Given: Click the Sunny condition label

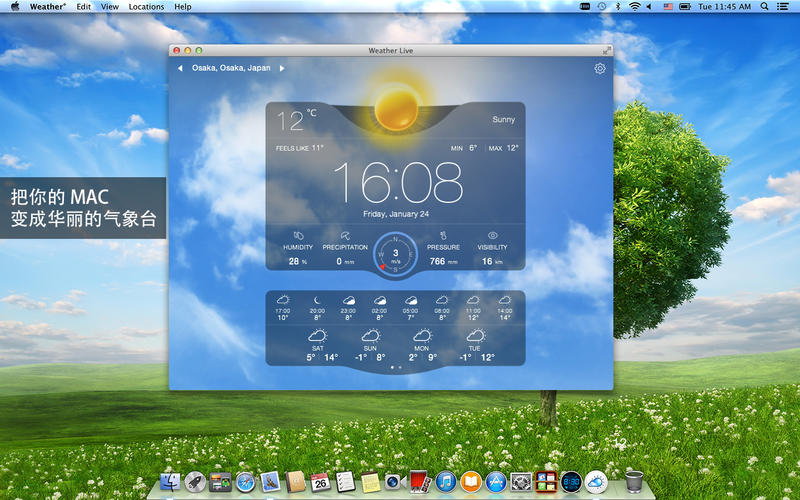Looking at the screenshot, I should point(504,119).
